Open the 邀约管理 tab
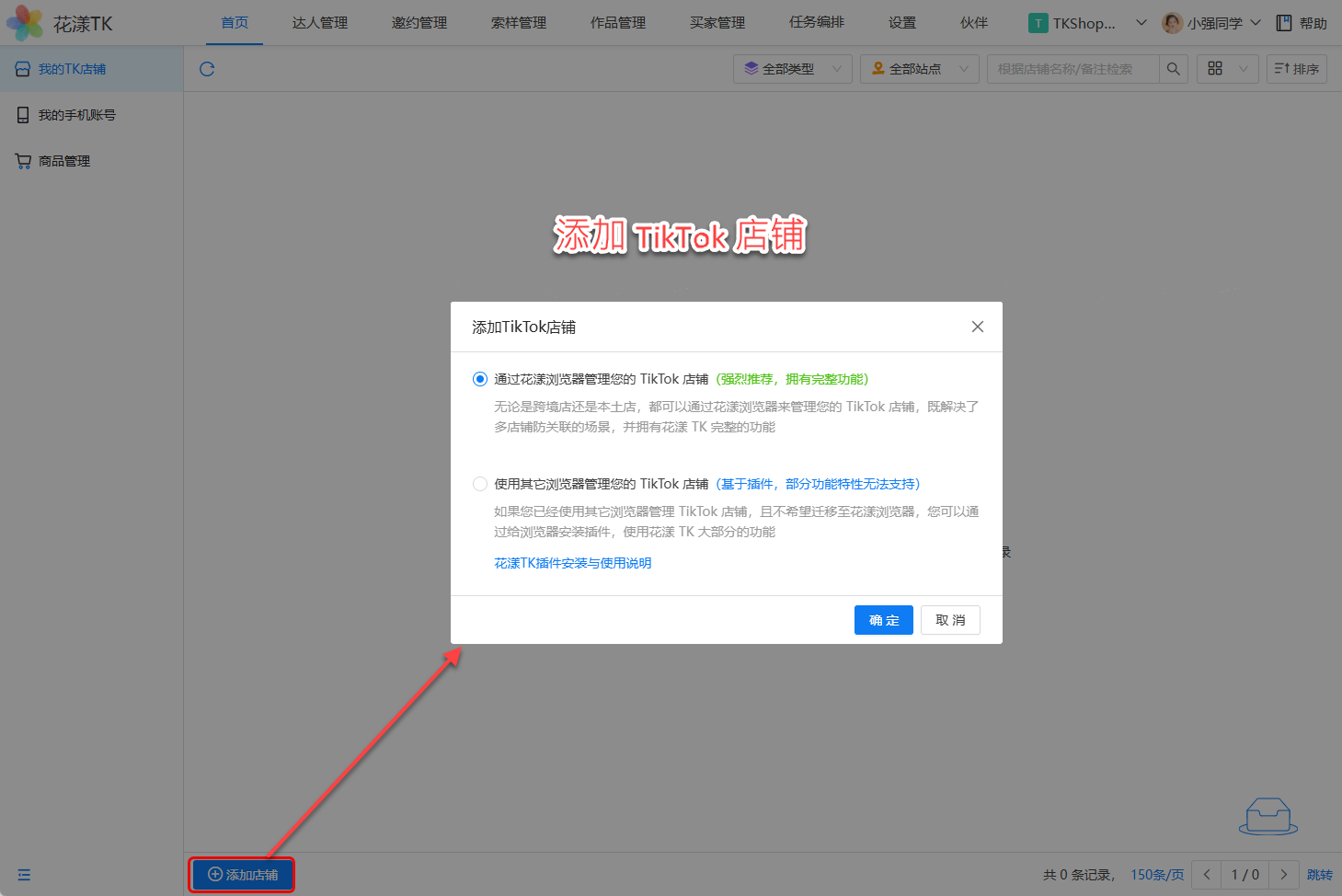 click(419, 23)
